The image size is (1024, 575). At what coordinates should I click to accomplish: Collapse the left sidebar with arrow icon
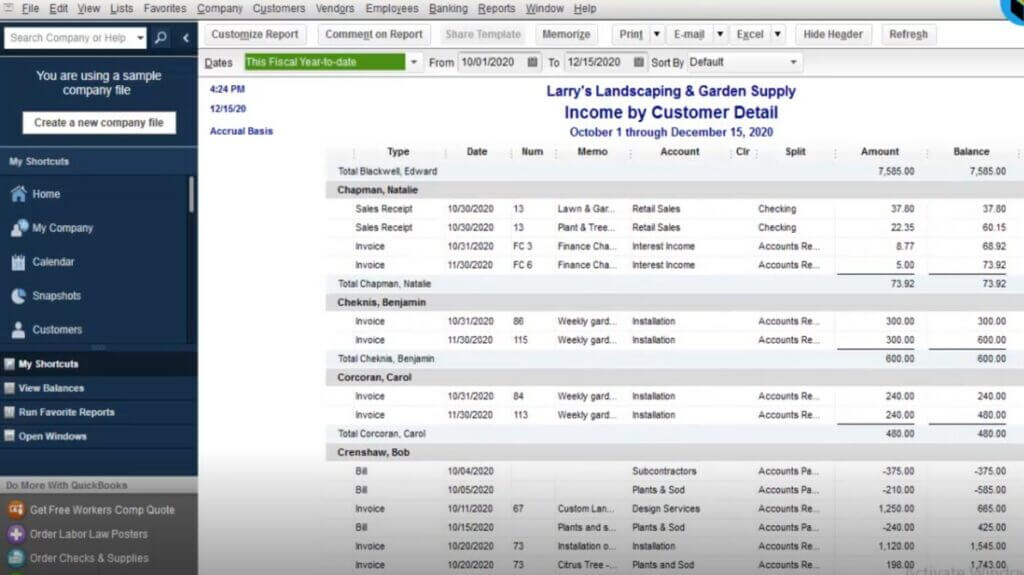point(185,38)
